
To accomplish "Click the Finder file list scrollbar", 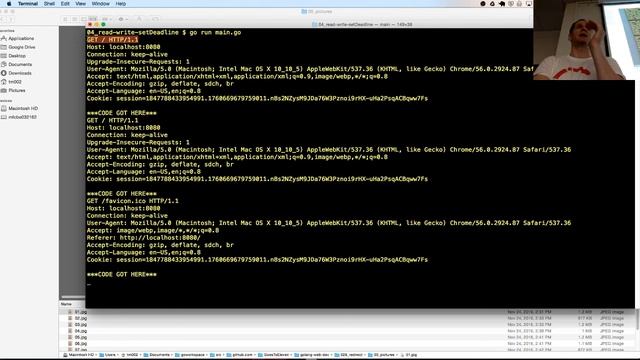I will pos(638,319).
